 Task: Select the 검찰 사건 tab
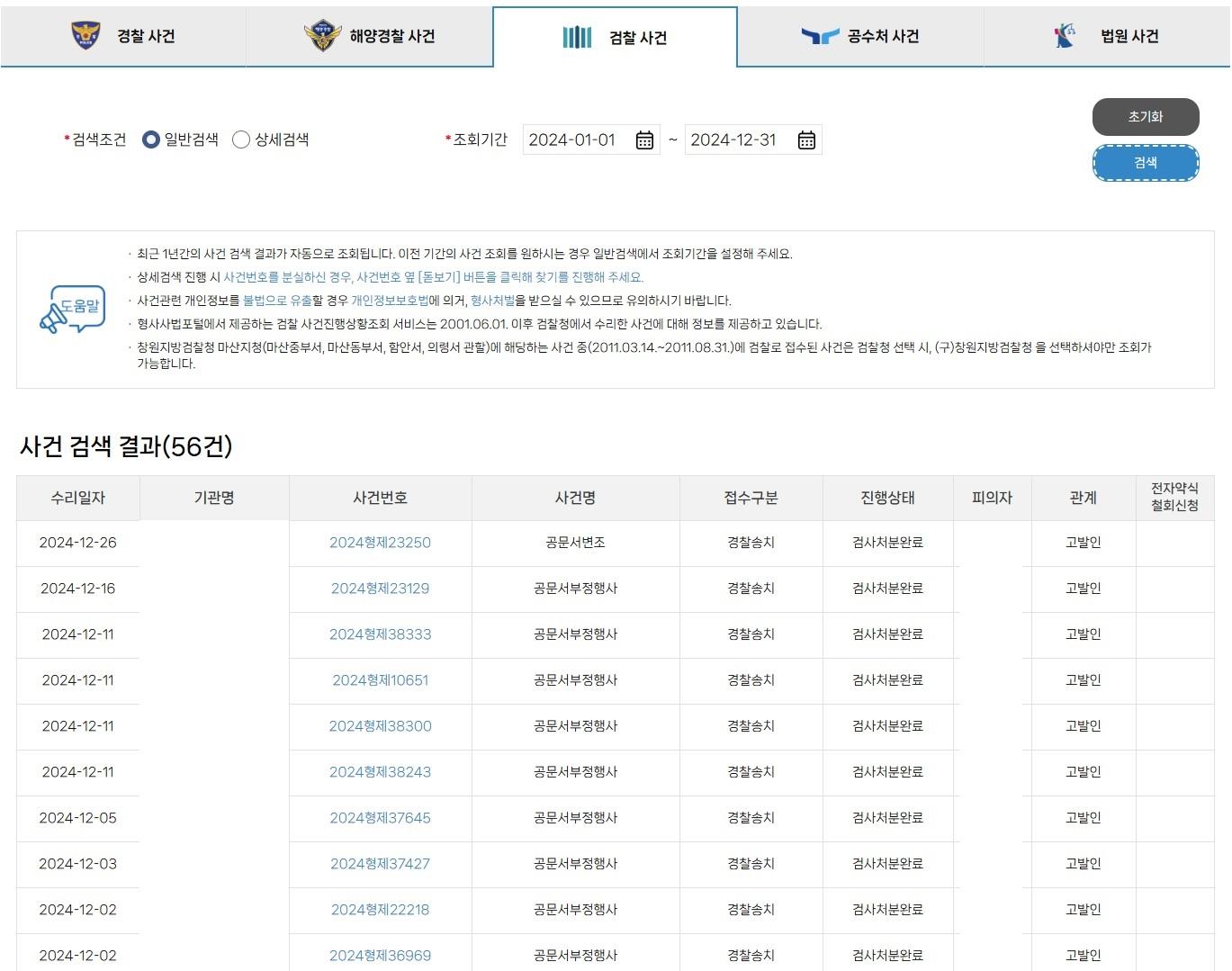pos(615,37)
